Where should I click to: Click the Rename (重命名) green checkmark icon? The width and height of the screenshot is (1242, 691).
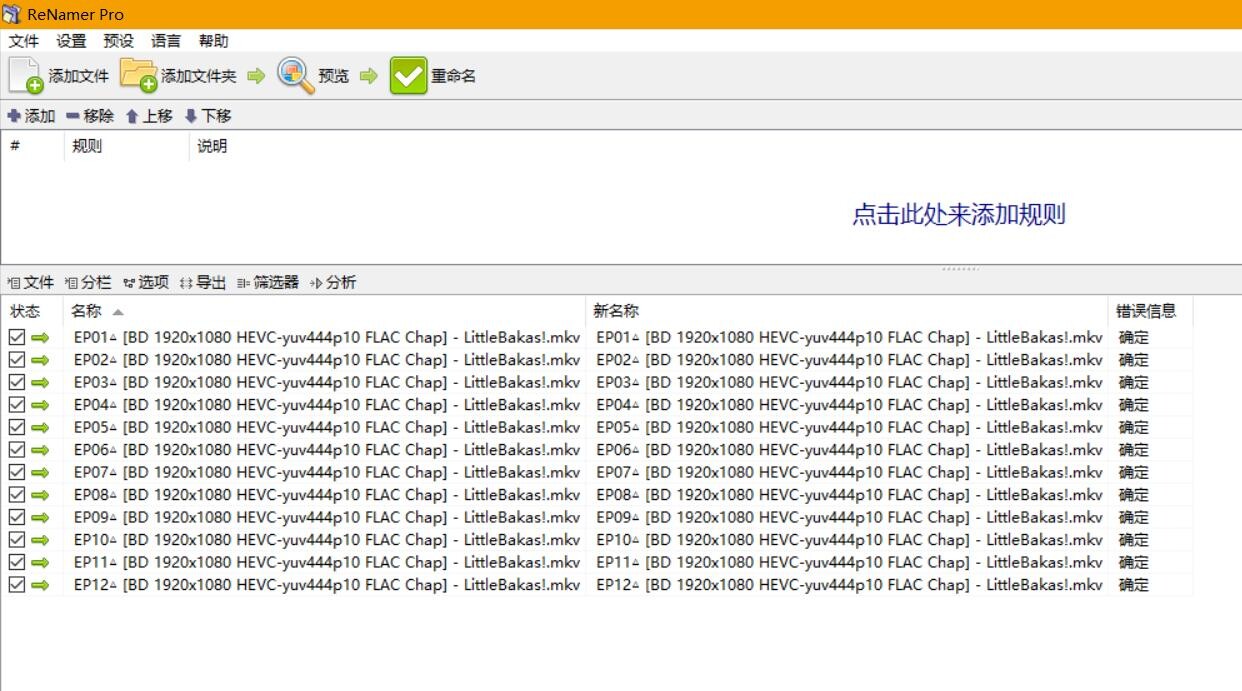pos(408,76)
